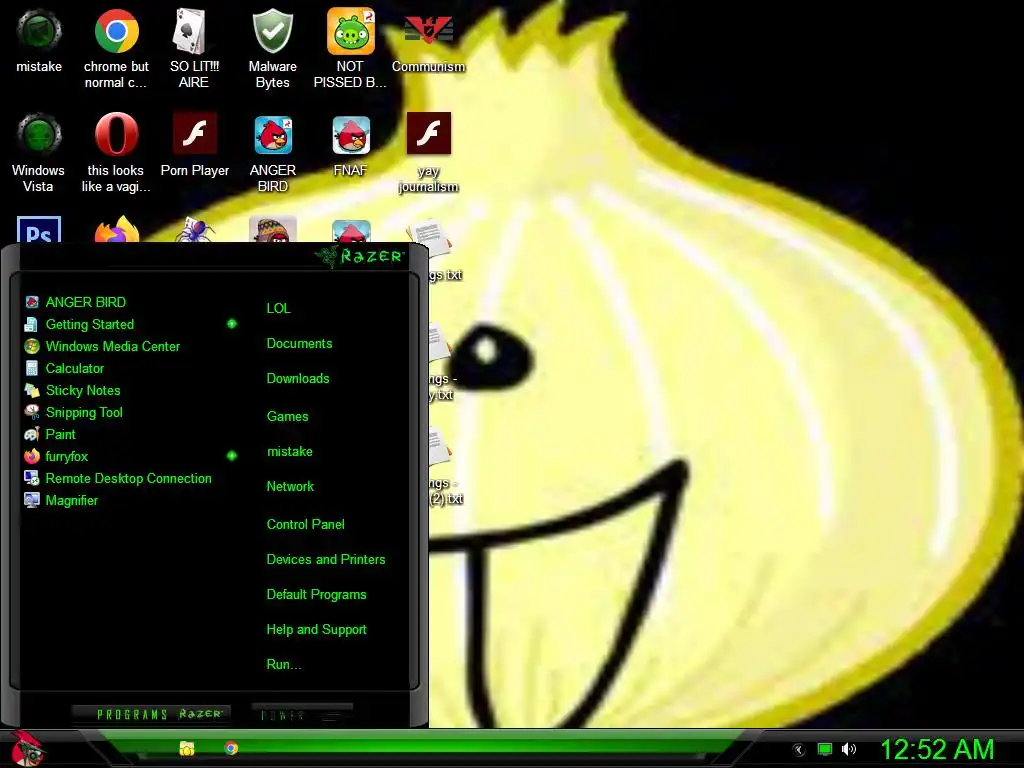Viewport: 1024px width, 768px height.
Task: Open the Photoshop Ps desktop icon
Action: point(39,229)
